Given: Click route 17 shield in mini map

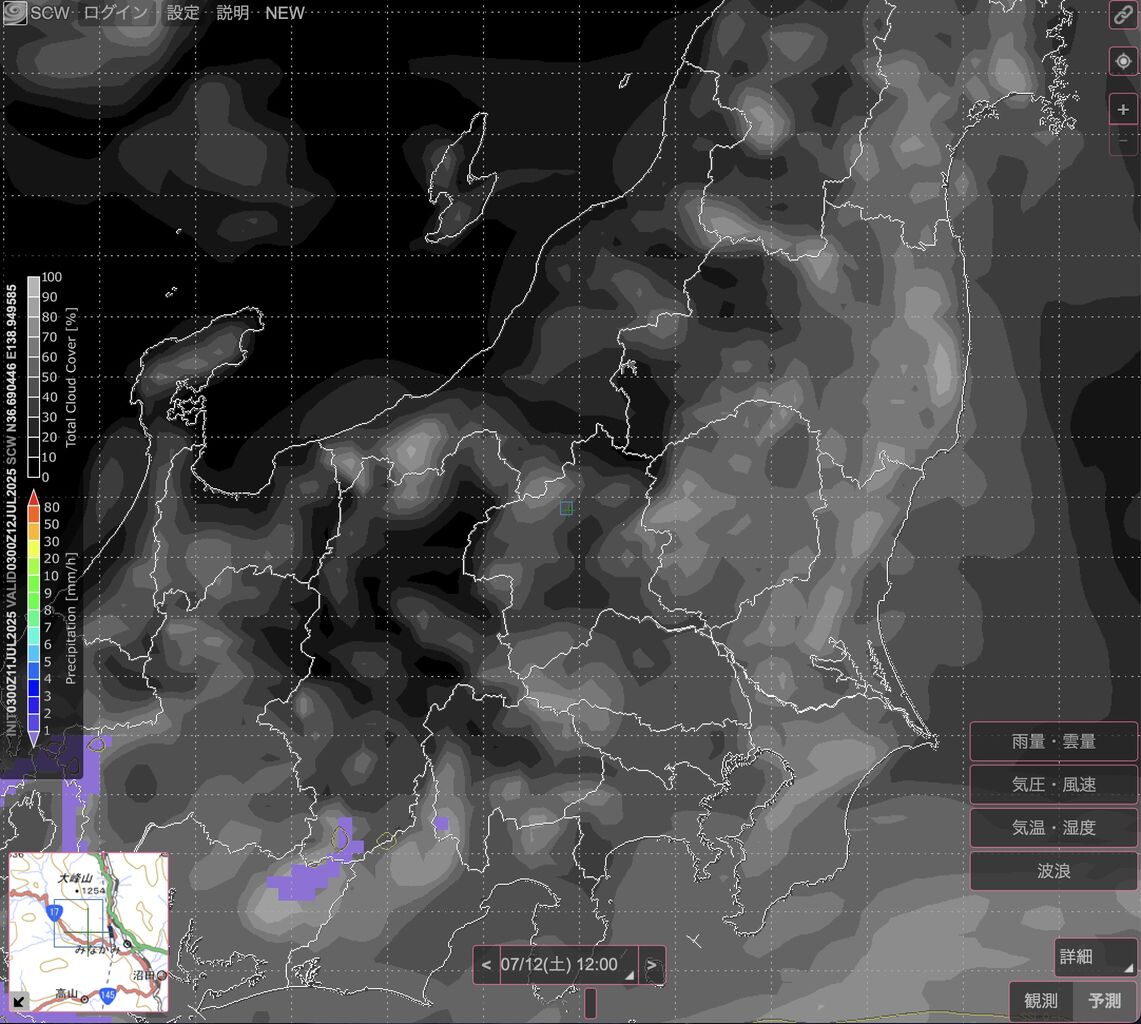Looking at the screenshot, I should tap(55, 912).
